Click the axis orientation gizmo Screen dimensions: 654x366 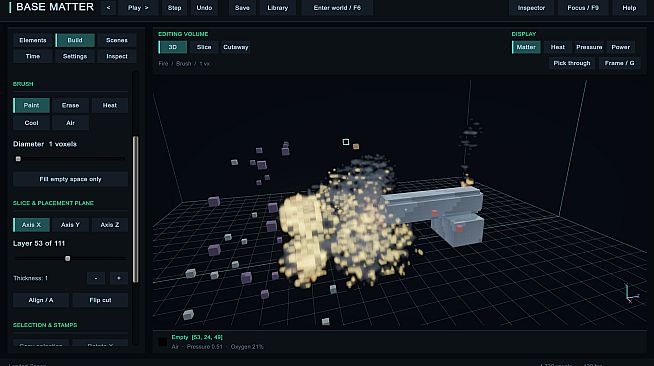point(631,293)
